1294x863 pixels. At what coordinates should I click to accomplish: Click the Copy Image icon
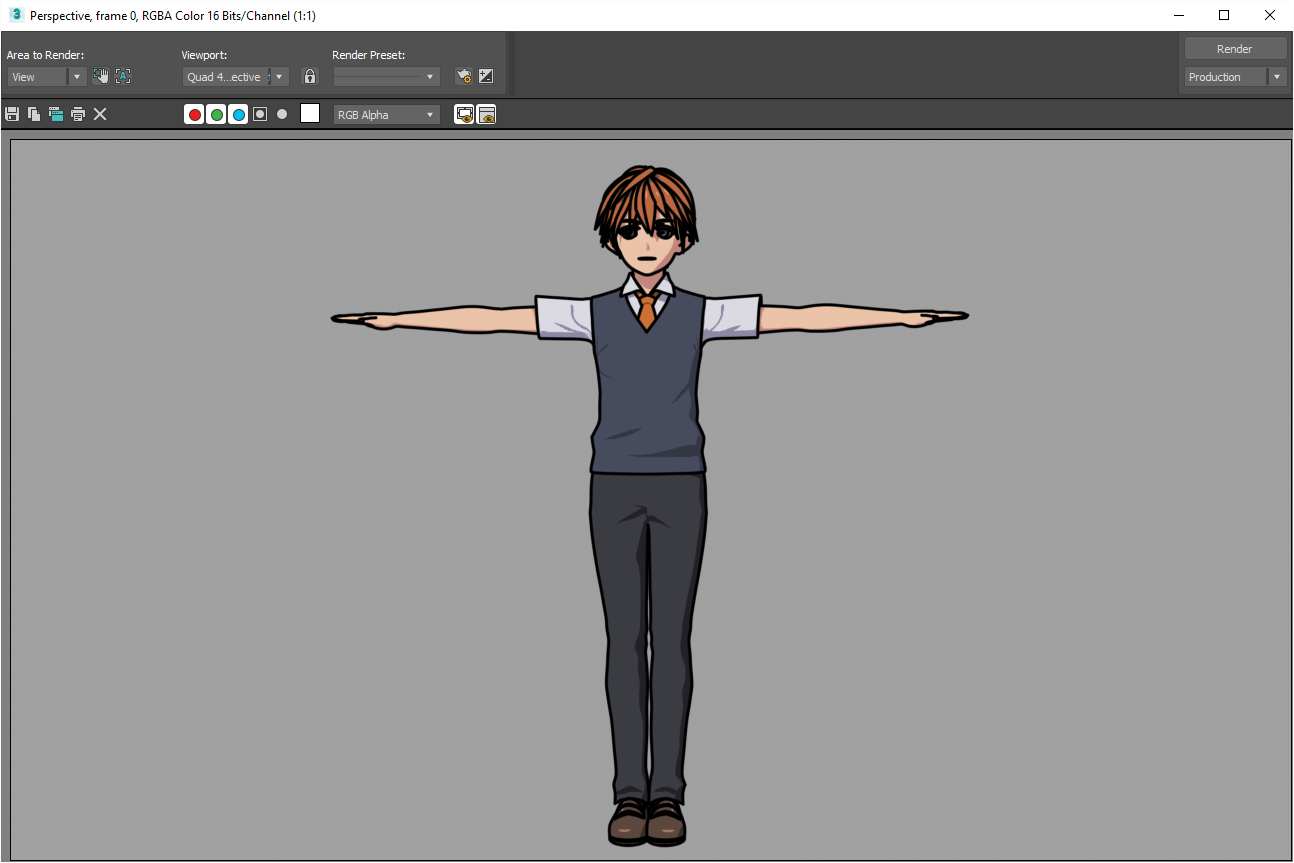[34, 115]
